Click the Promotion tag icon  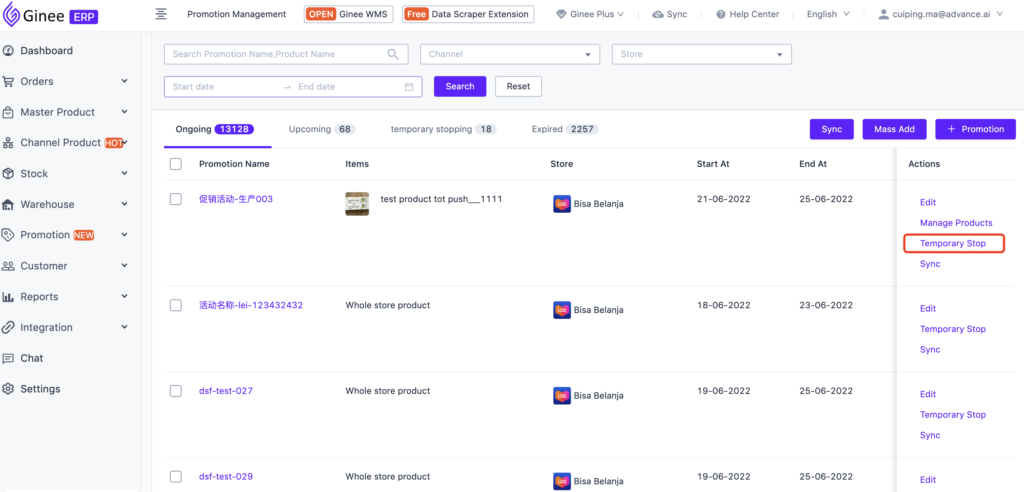pos(8,235)
